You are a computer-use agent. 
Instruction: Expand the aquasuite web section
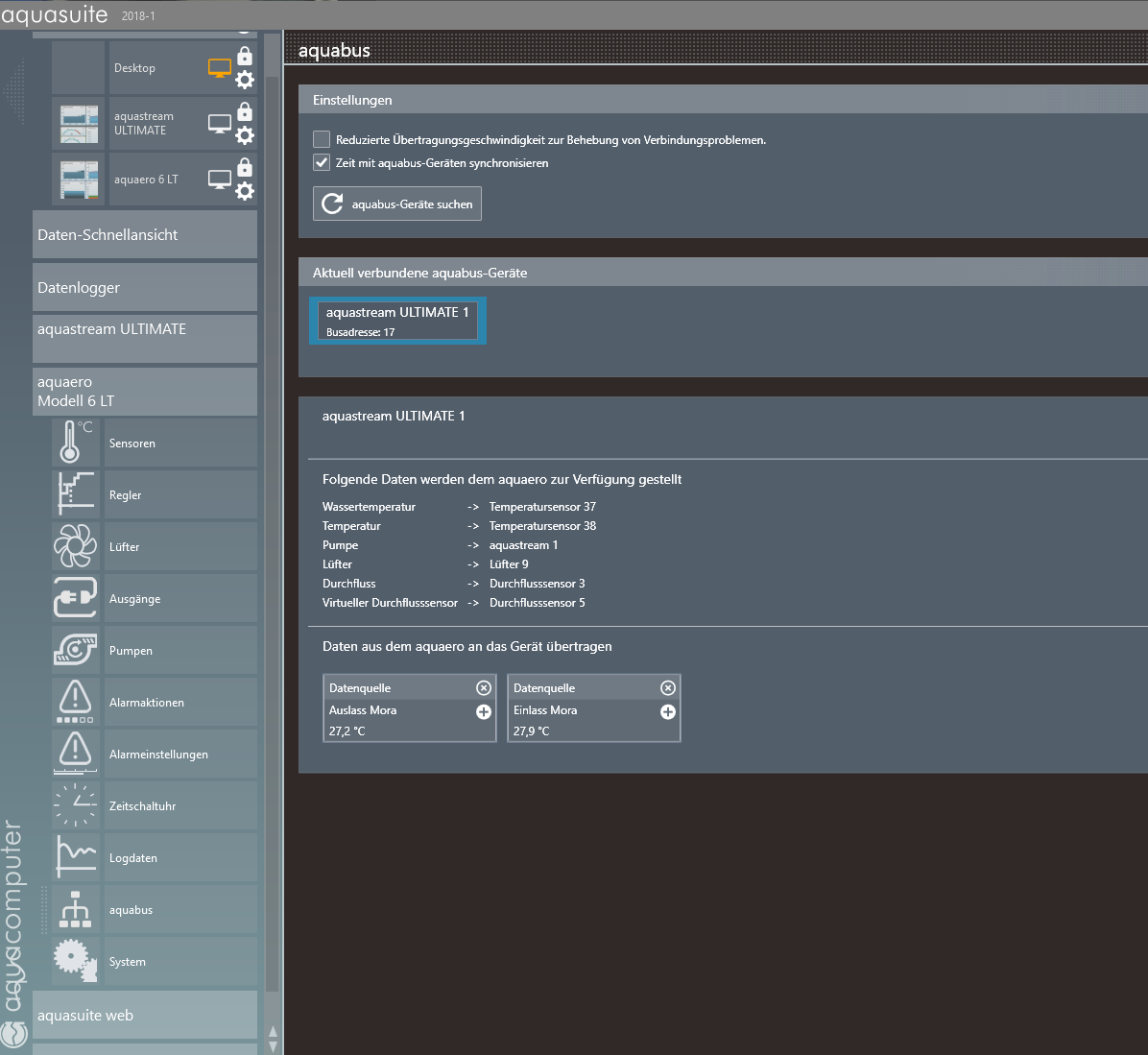pos(144,1016)
